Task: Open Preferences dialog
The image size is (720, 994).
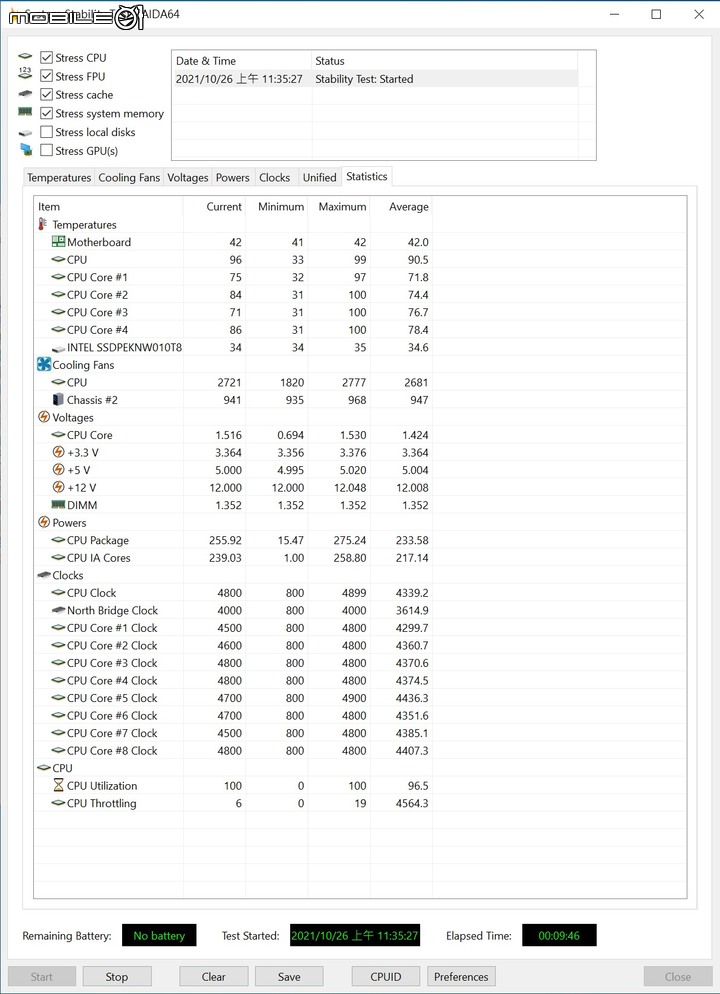Action: (x=461, y=977)
